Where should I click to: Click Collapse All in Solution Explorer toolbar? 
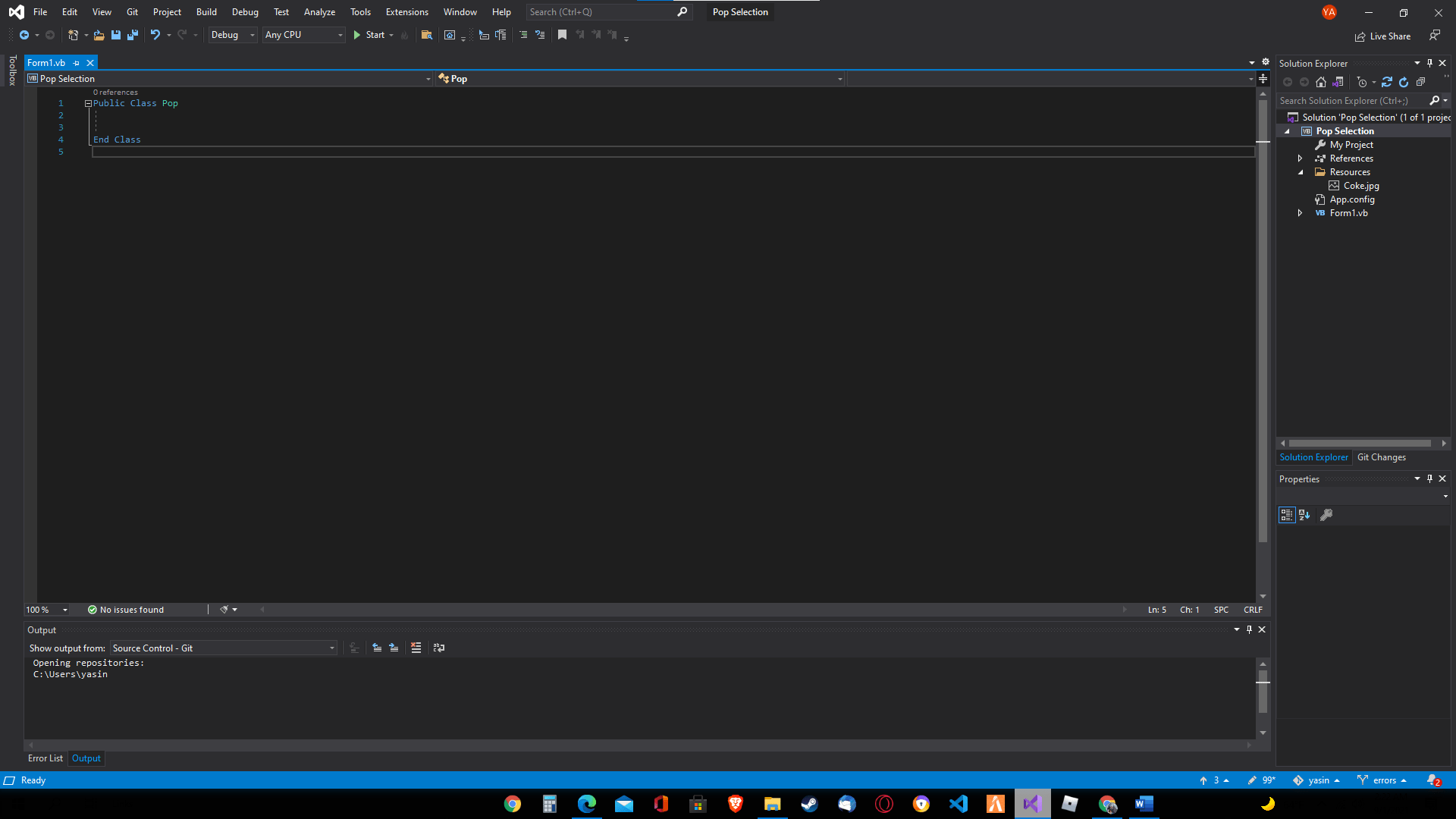tap(1420, 82)
